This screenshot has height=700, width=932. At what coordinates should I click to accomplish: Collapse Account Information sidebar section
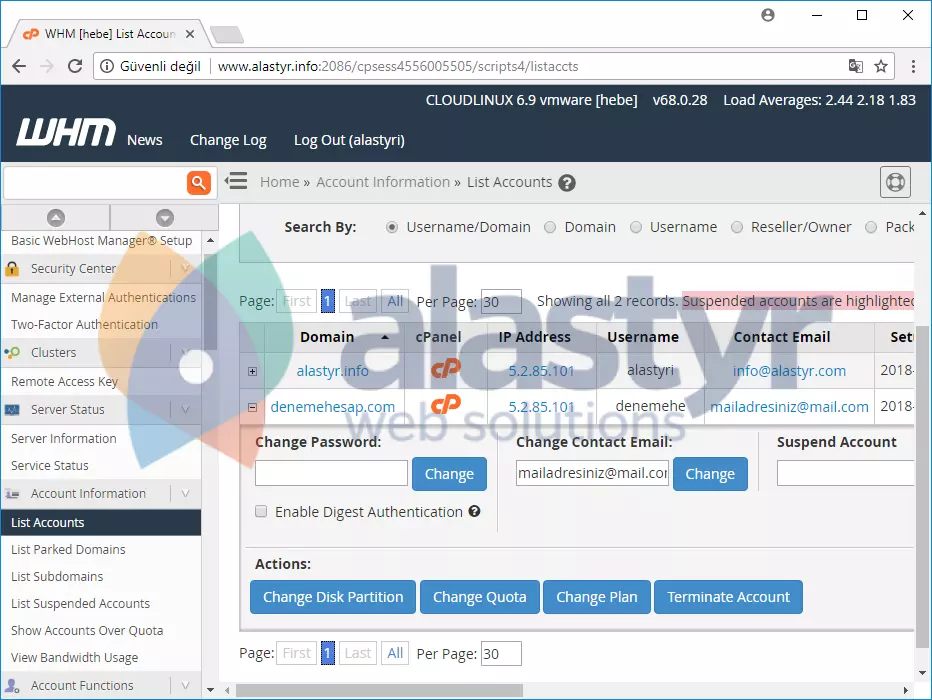coord(185,493)
